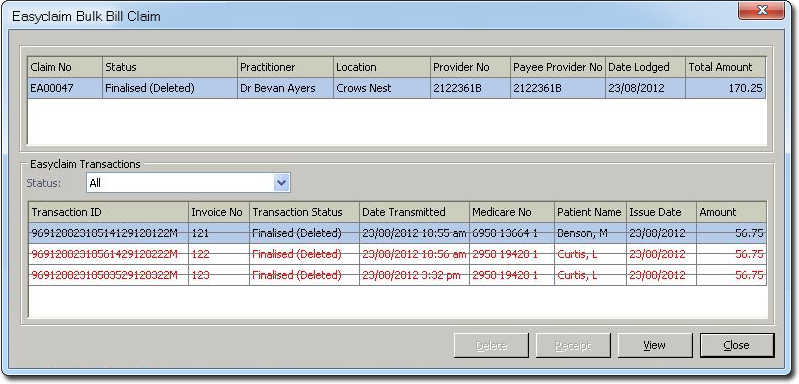Click the Payee Provider No column header
This screenshot has height=384, width=799.
(x=558, y=67)
